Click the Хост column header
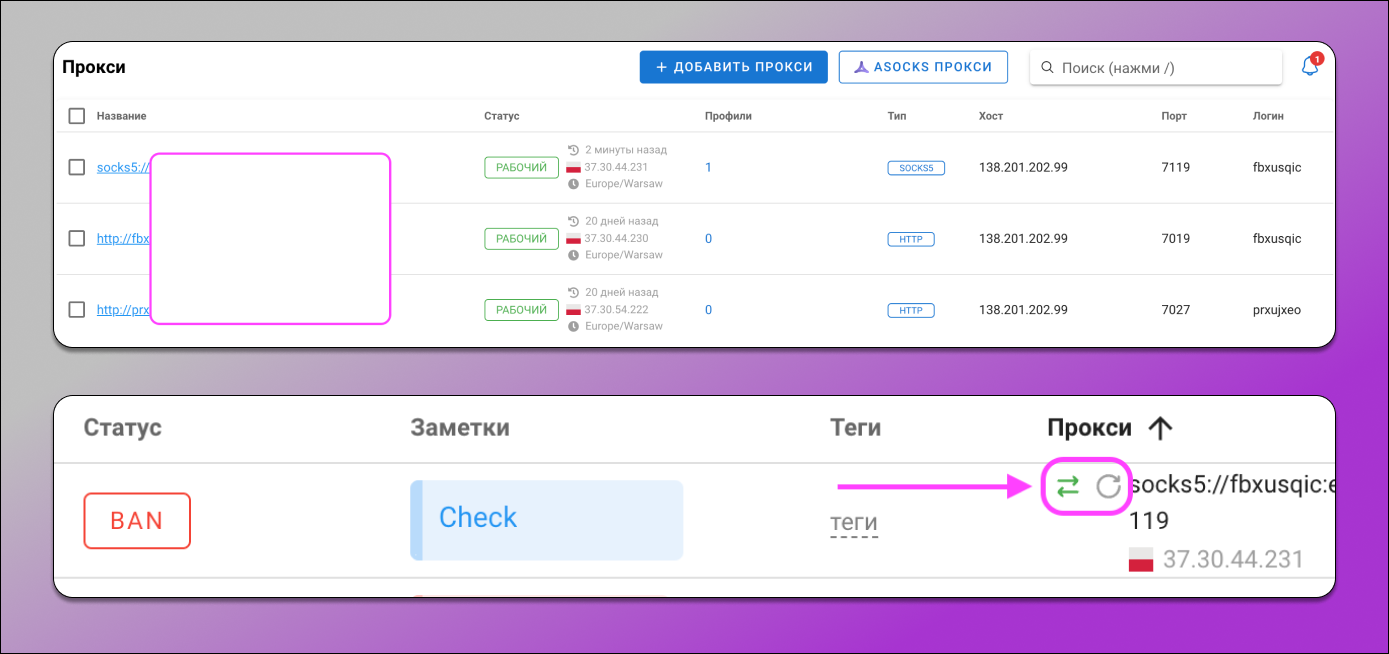This screenshot has width=1389, height=654. click(990, 115)
